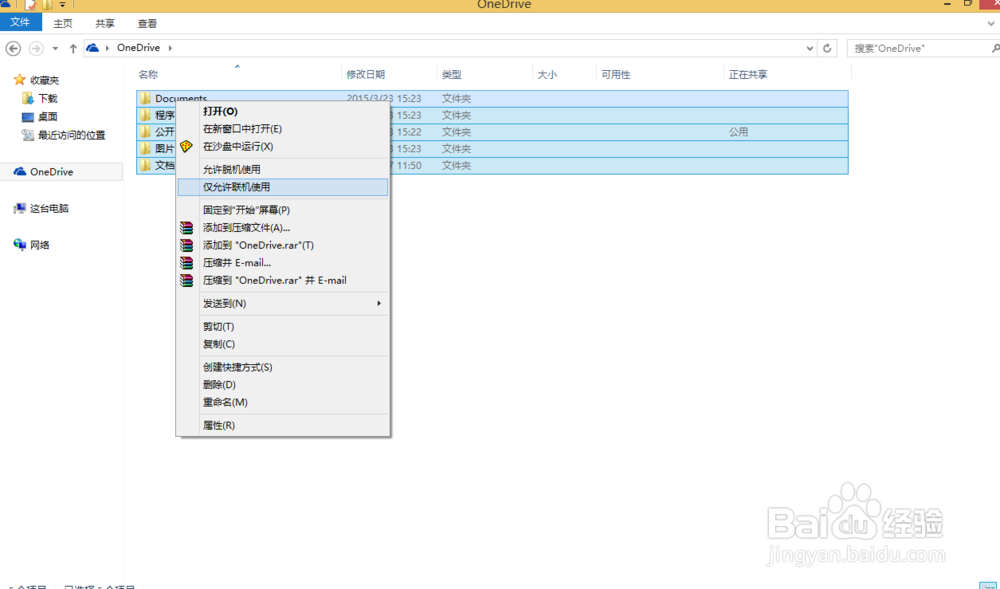The image size is (1000, 589).
Task: Choose 仅允许联机使用 from the context menu
Action: point(283,187)
